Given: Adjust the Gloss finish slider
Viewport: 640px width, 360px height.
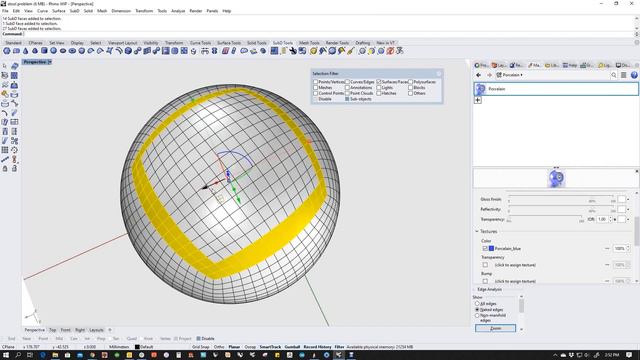Looking at the screenshot, I should [561, 196].
